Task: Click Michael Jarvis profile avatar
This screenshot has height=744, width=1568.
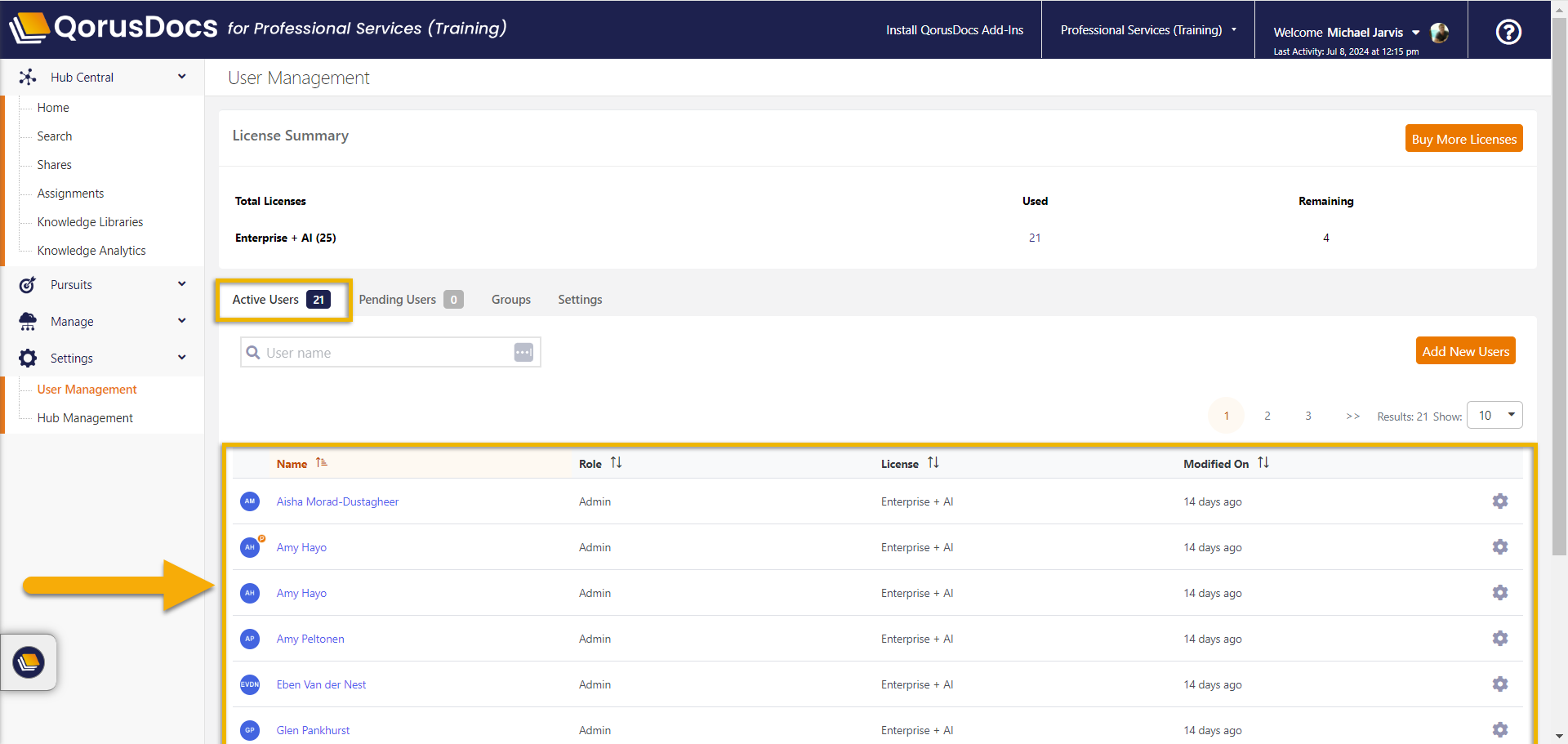Action: (1440, 33)
